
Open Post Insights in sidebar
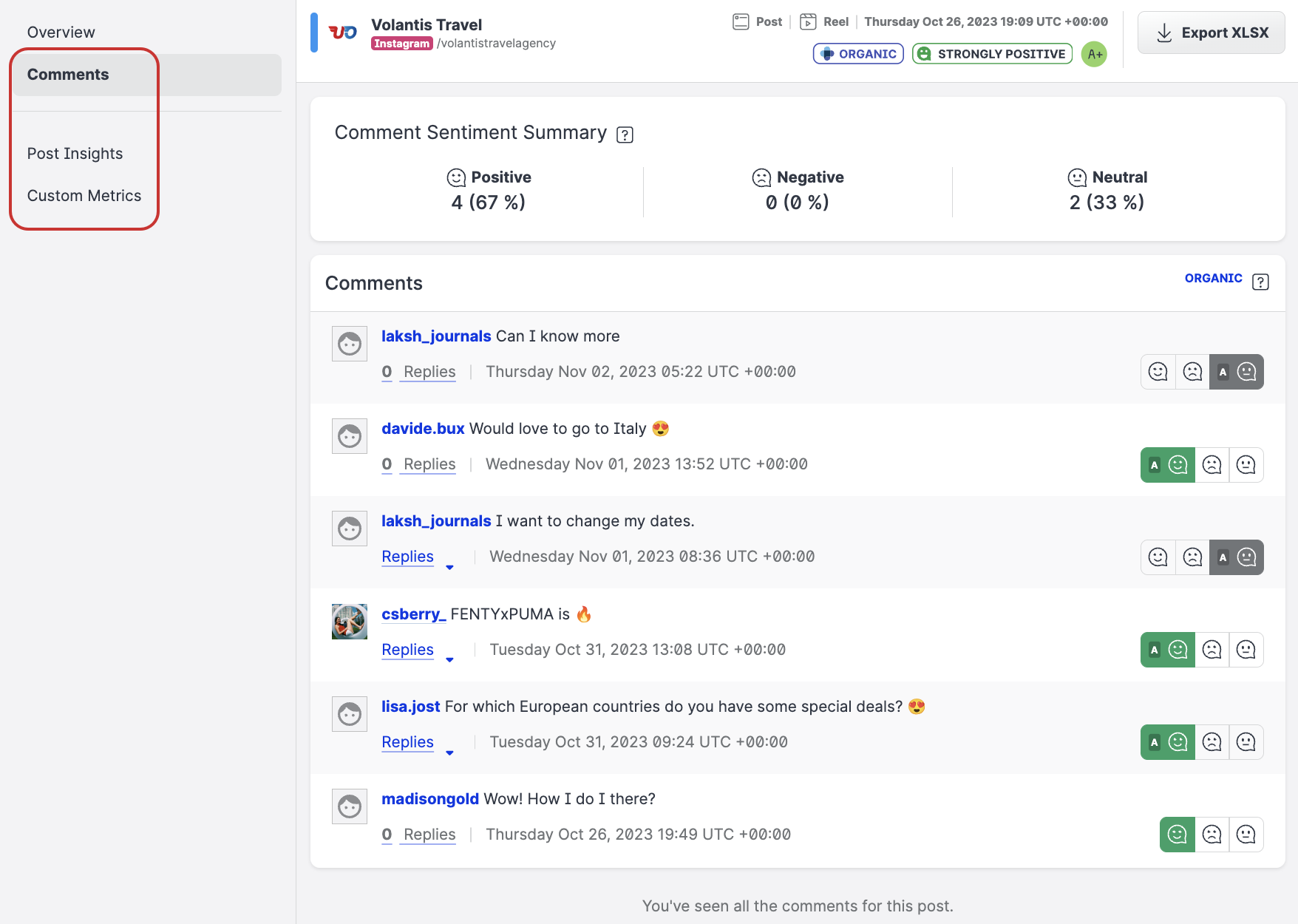75,154
